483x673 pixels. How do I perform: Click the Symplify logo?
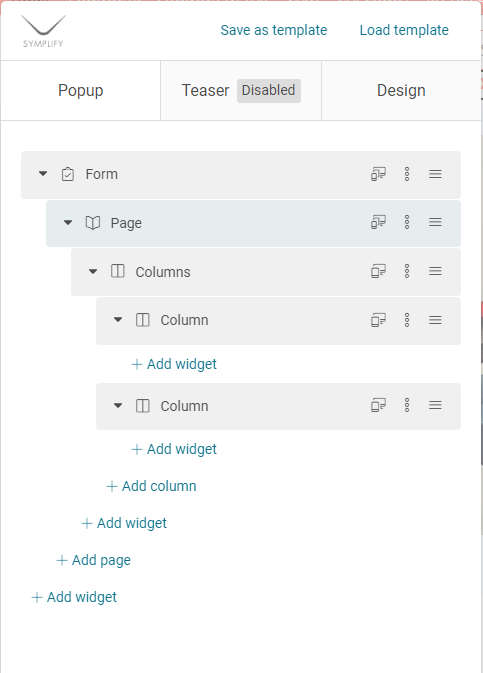pos(43,31)
